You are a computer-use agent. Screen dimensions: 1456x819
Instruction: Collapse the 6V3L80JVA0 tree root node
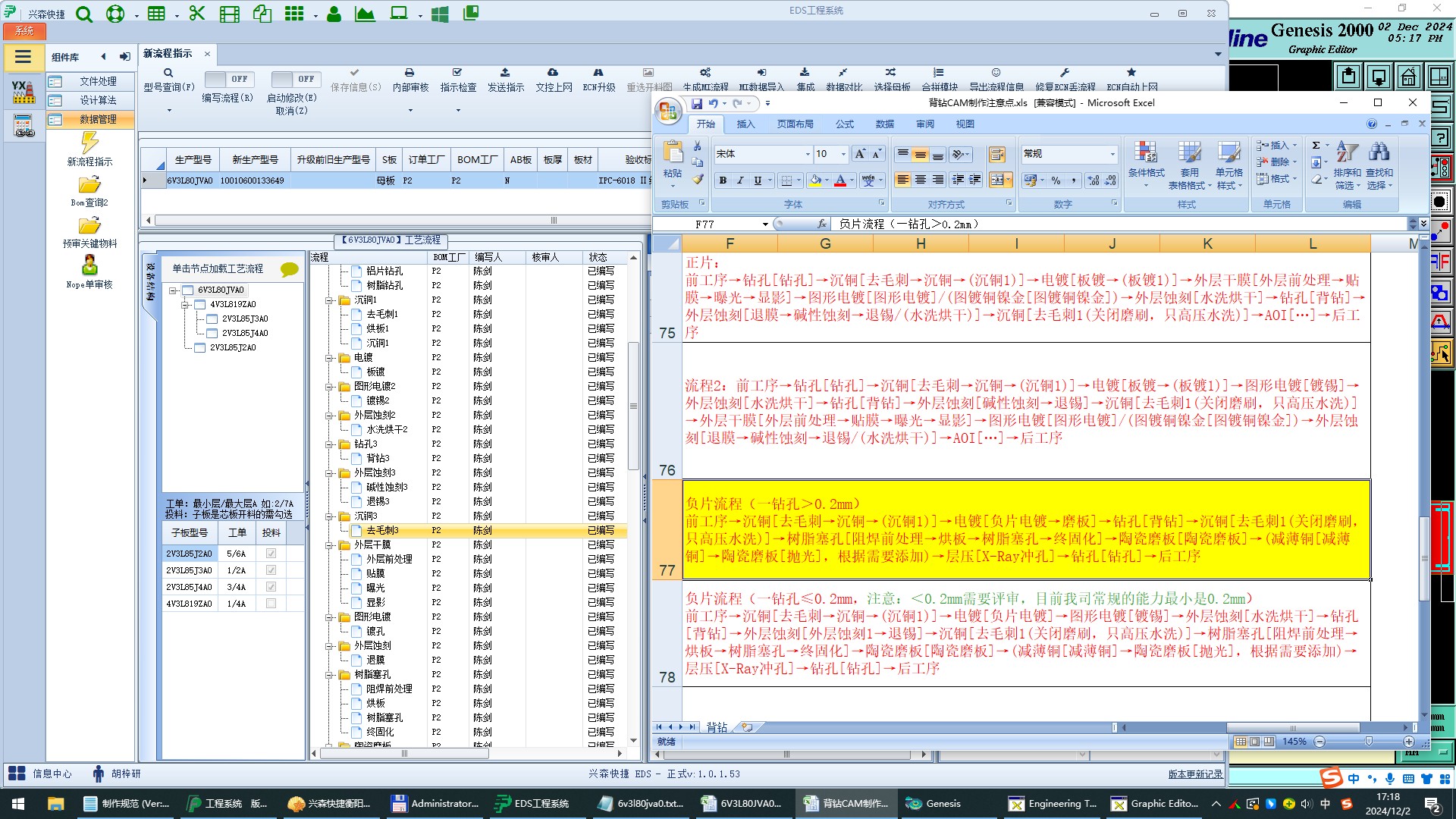[173, 290]
